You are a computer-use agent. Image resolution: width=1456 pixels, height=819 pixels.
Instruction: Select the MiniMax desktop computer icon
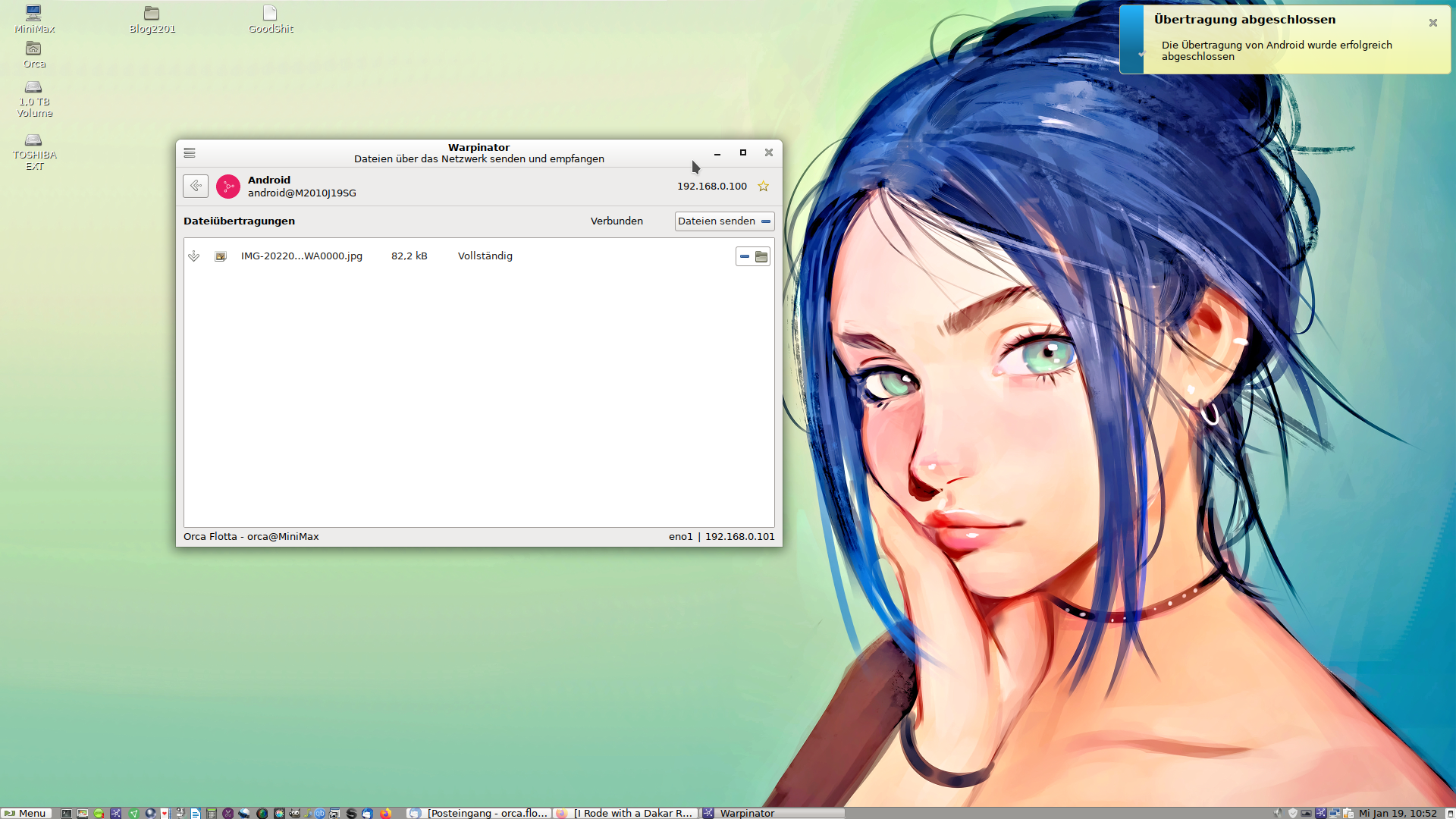click(x=34, y=19)
